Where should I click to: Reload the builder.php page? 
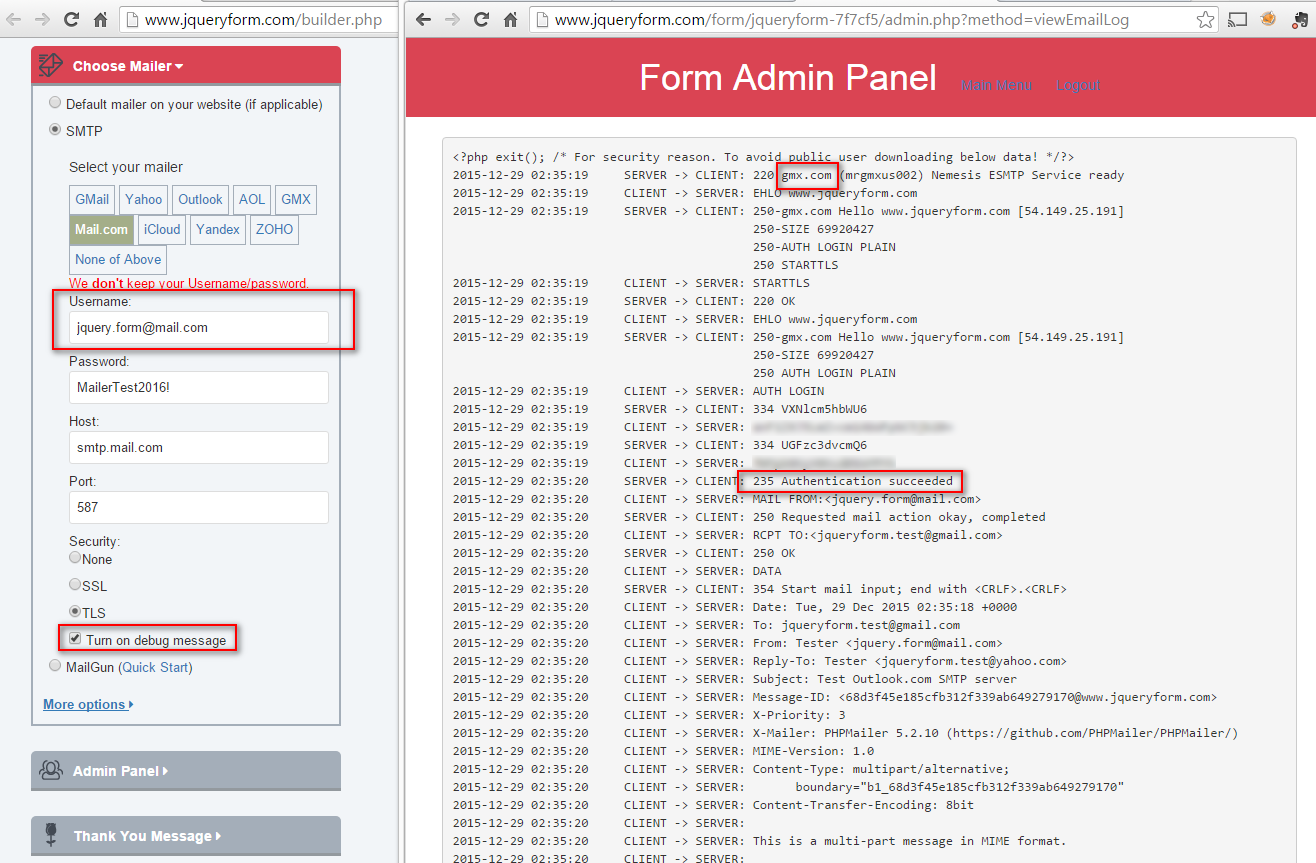[71, 19]
